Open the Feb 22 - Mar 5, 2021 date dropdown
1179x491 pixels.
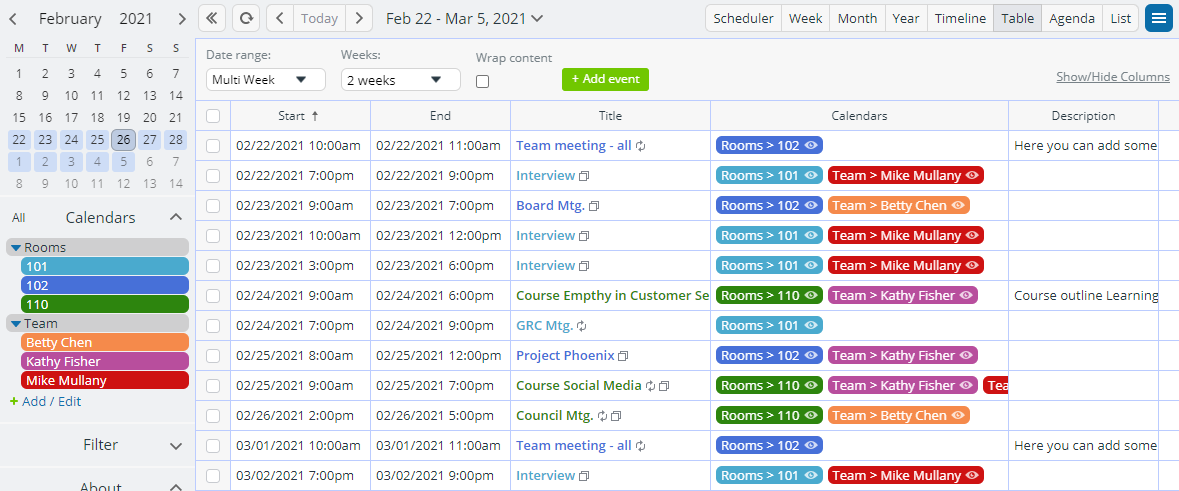pyautogui.click(x=465, y=19)
